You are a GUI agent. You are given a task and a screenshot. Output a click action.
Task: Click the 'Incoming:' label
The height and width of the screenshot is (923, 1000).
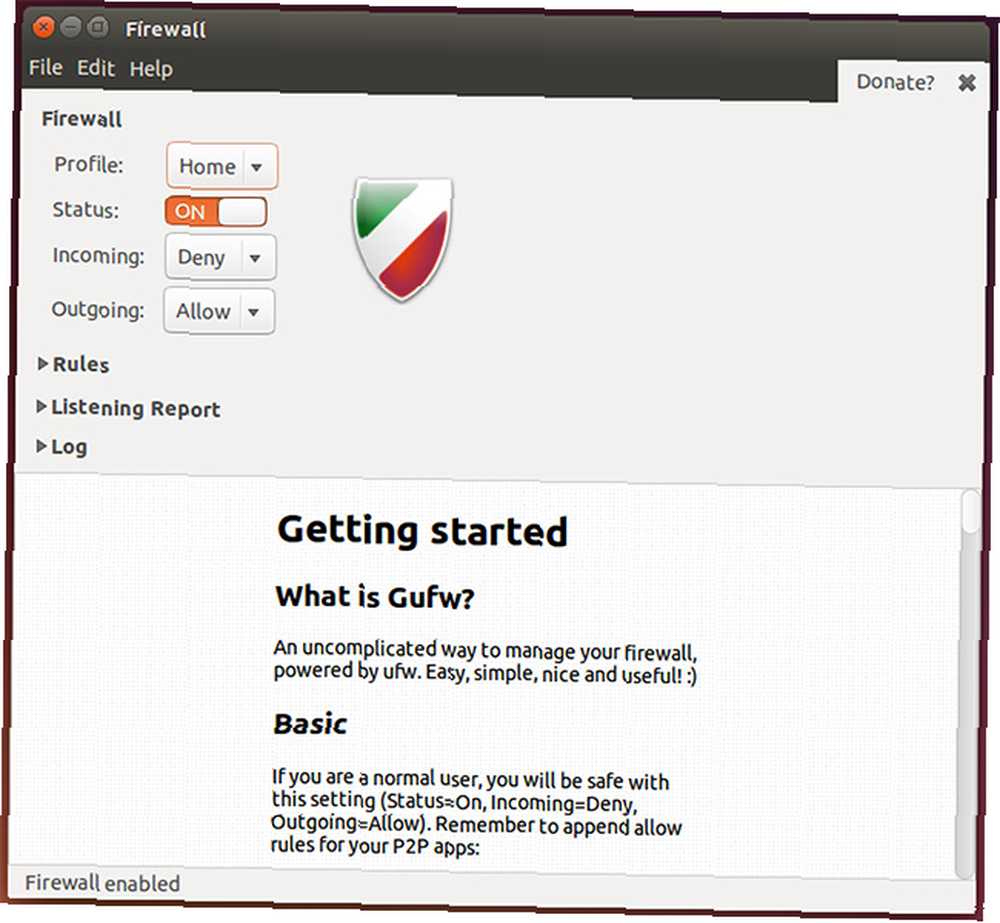[99, 256]
